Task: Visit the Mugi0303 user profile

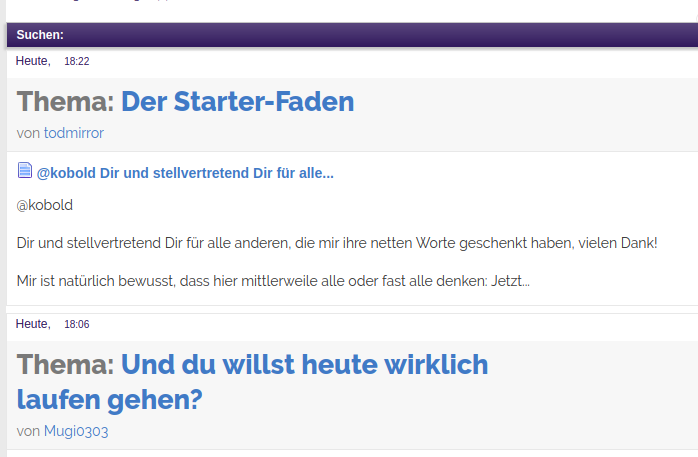Action: (76, 431)
